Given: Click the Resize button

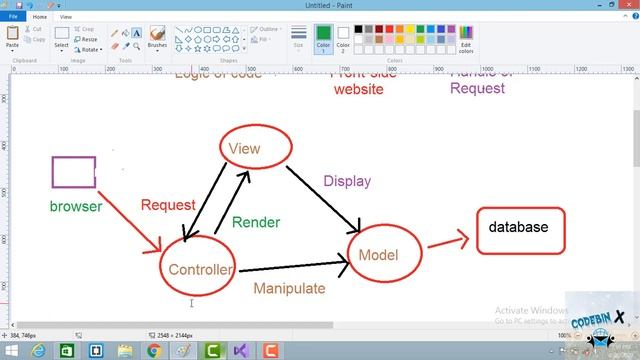Looking at the screenshot, I should tap(86, 40).
